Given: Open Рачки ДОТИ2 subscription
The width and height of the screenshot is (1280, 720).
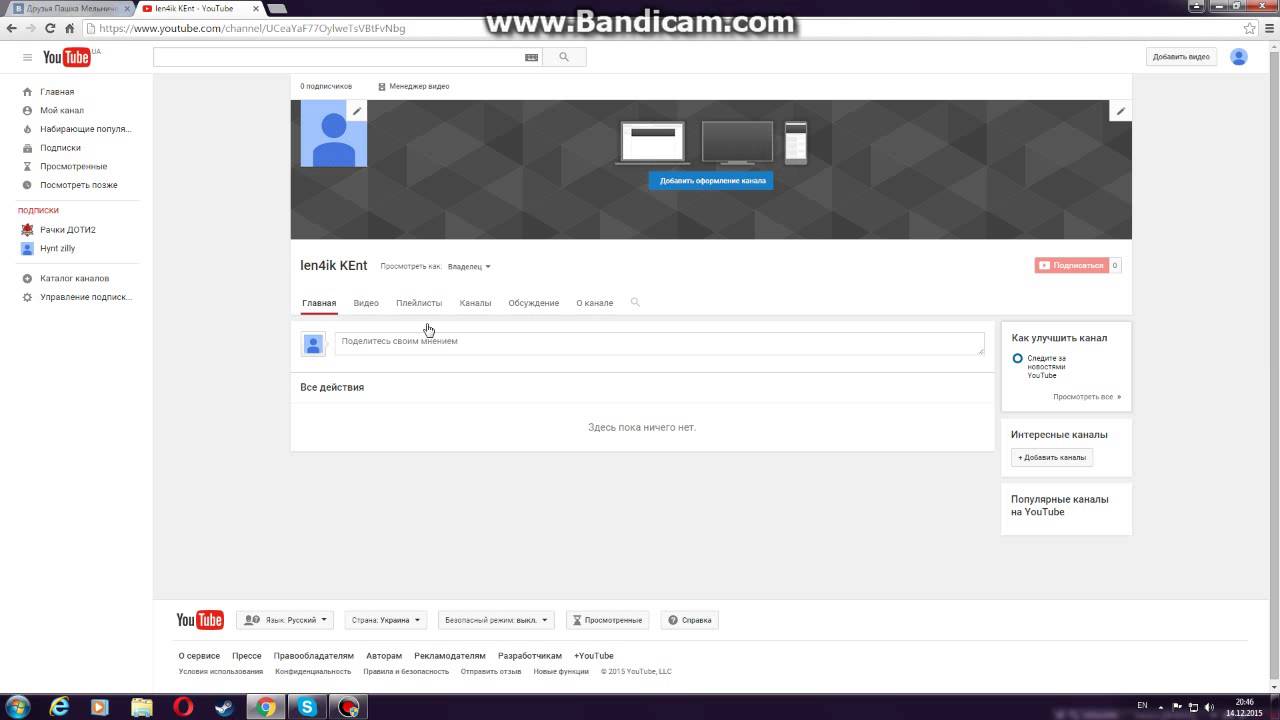Looking at the screenshot, I should pyautogui.click(x=68, y=230).
